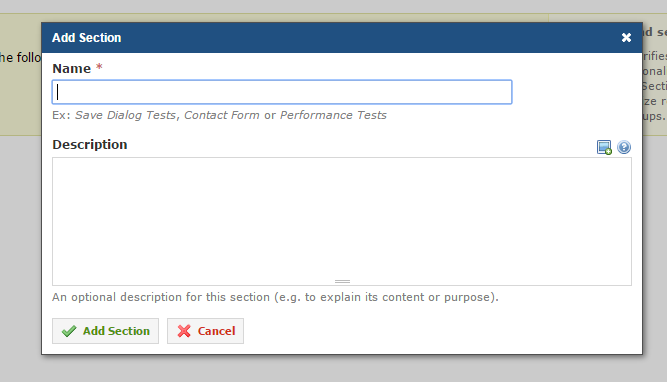Click the optional description hint text

pyautogui.click(x=275, y=297)
